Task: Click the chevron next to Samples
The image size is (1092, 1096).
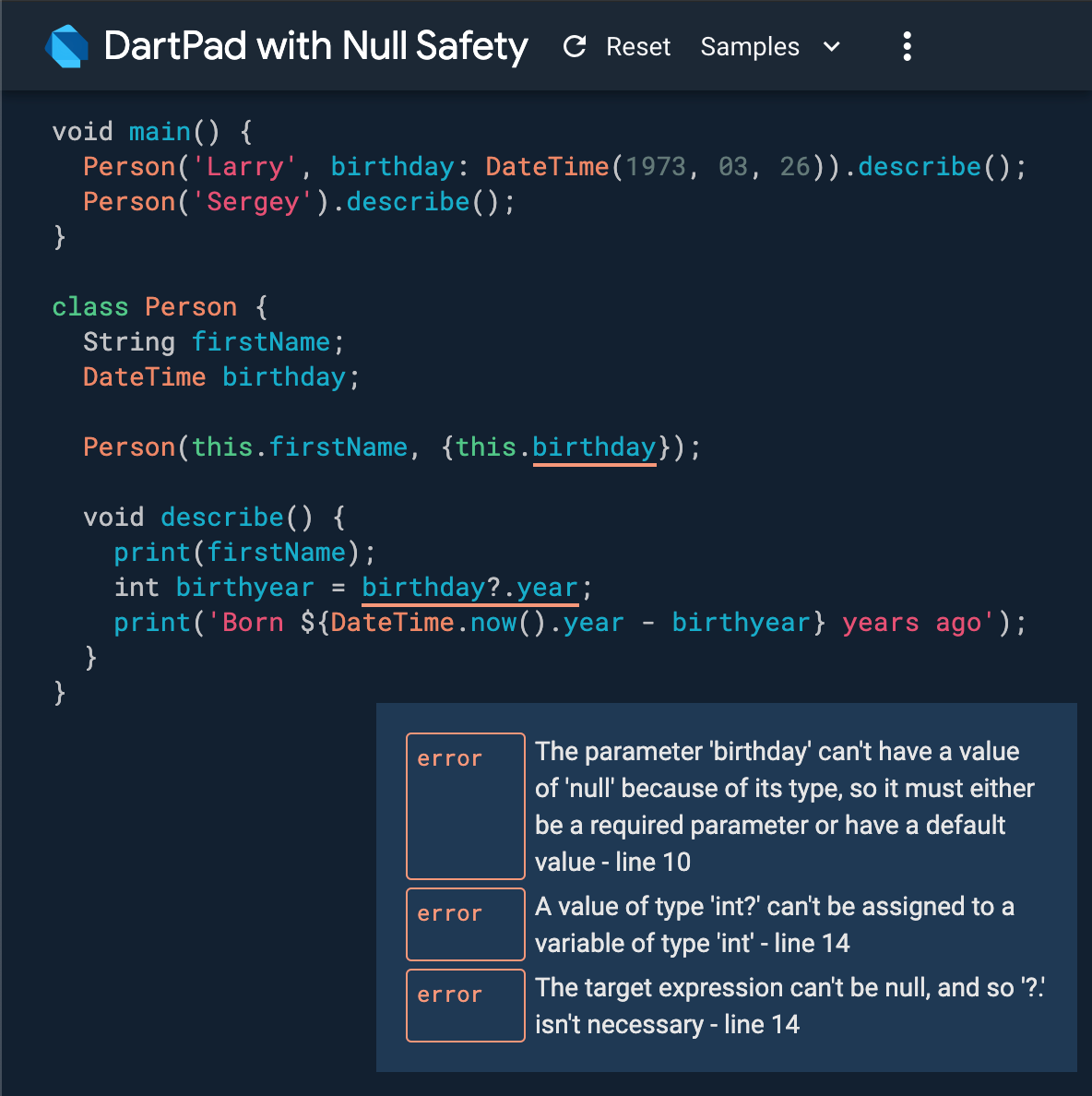Action: [831, 47]
